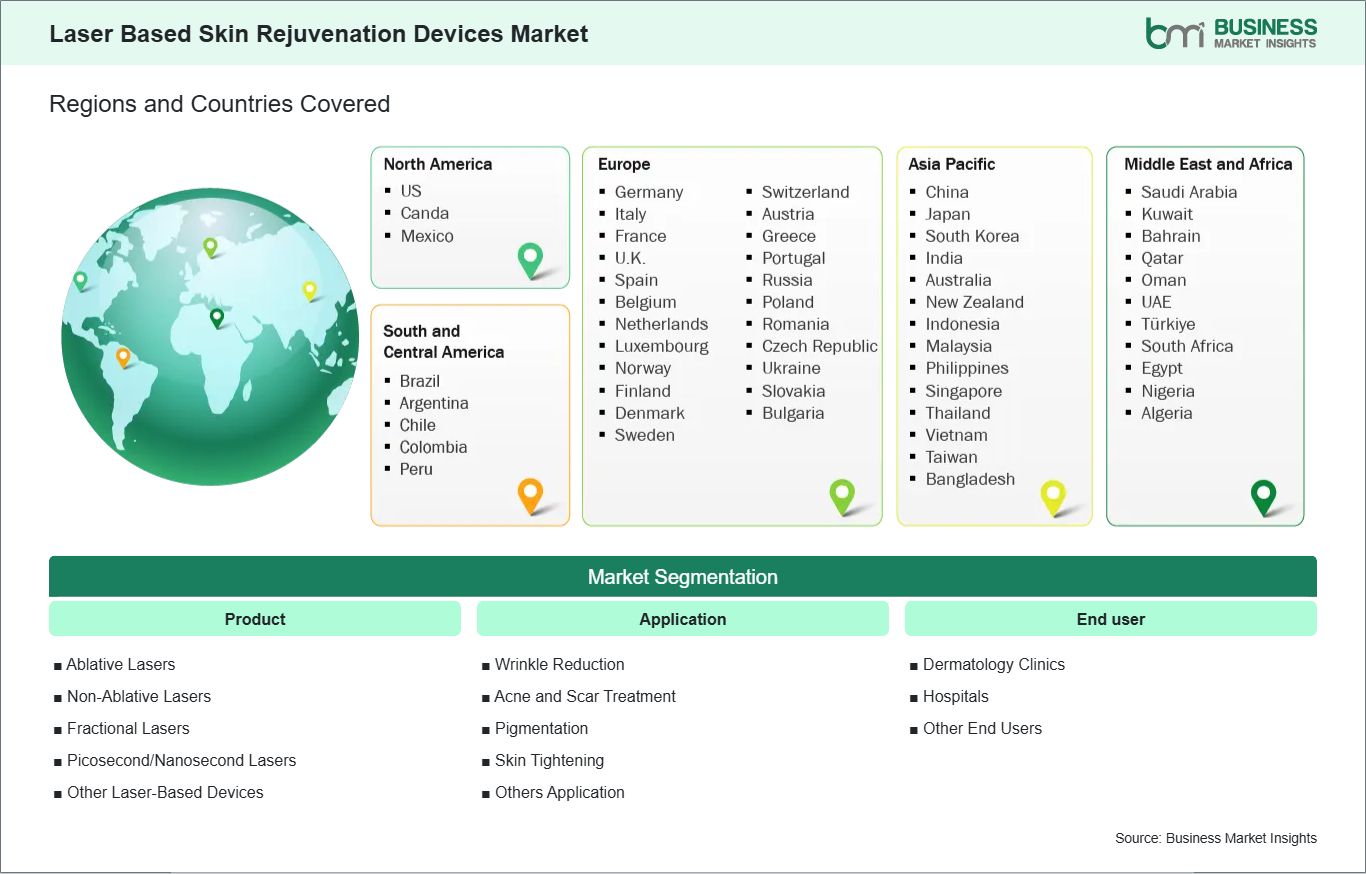Click 'Bangladesh' in Asia Pacific list
Viewport: 1366px width, 874px height.
(970, 479)
